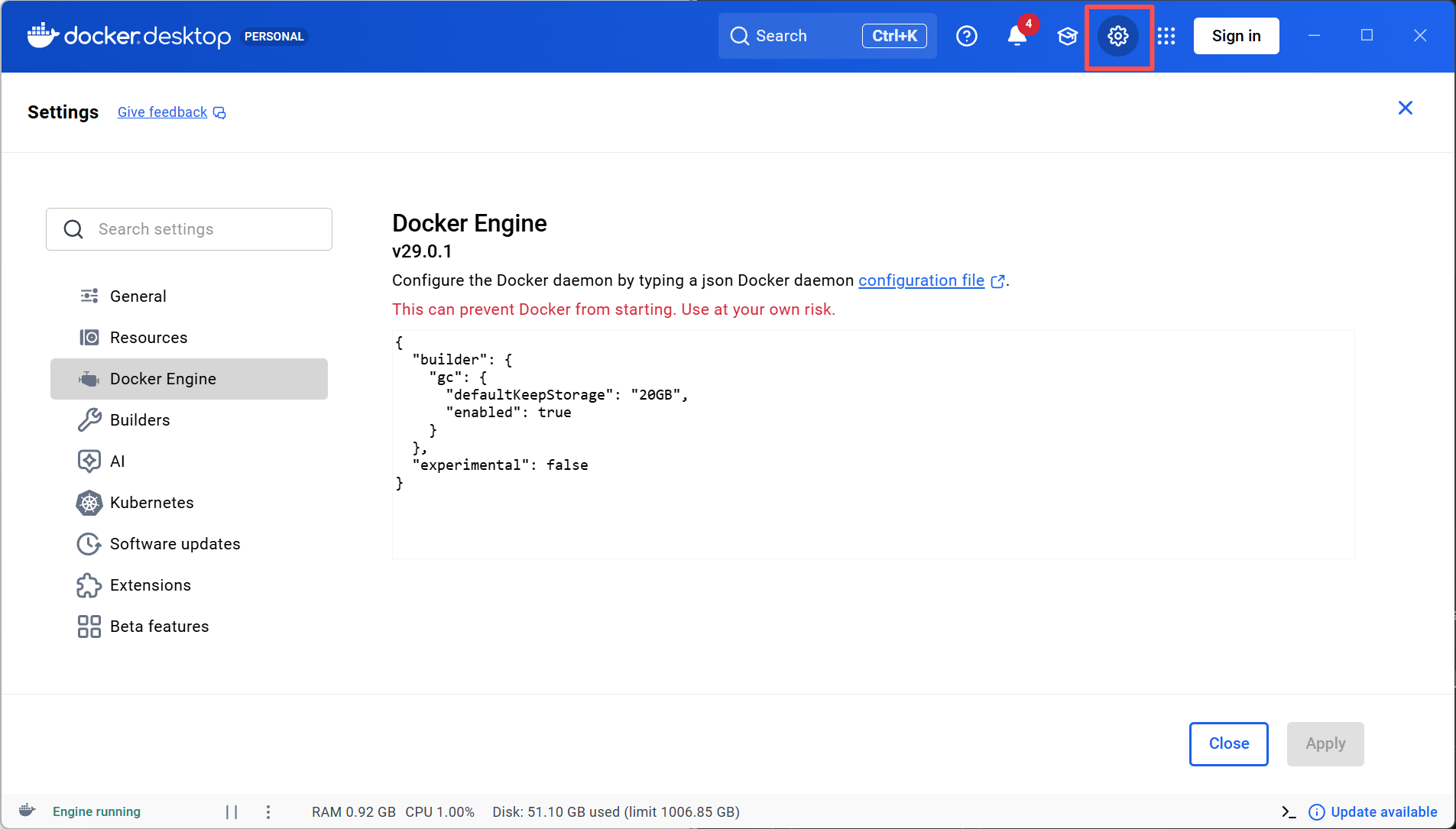The image size is (1456, 829).
Task: Click the Software updates clock icon
Action: click(89, 543)
